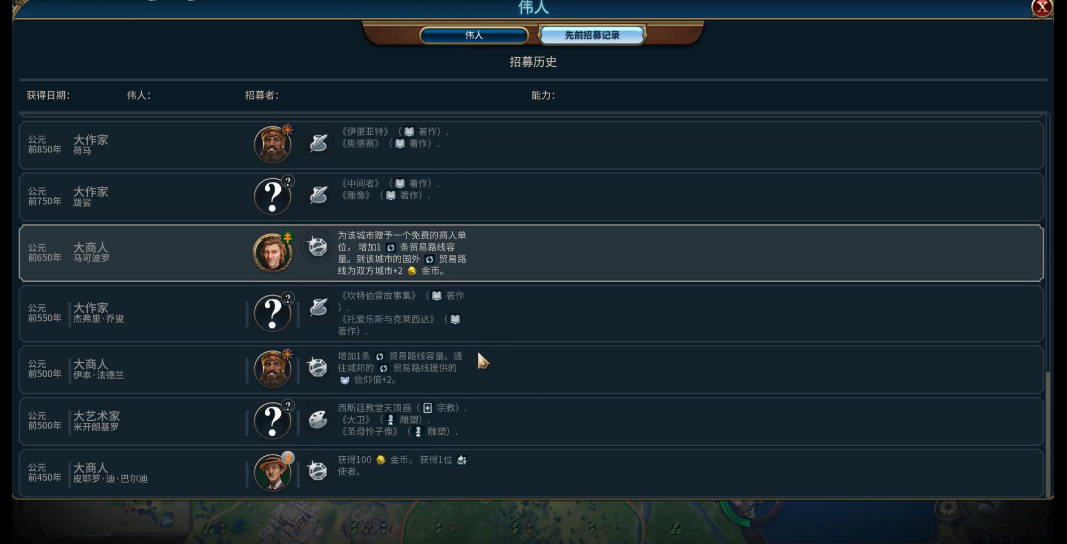
Task: Select the 先前招募记录 tab
Action: tap(591, 35)
